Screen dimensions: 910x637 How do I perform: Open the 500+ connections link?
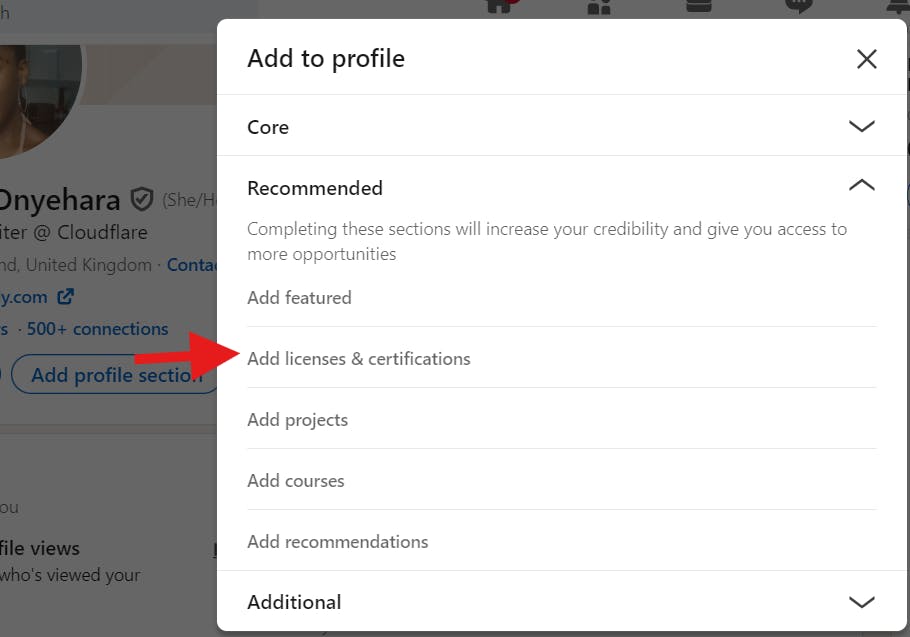coord(98,329)
